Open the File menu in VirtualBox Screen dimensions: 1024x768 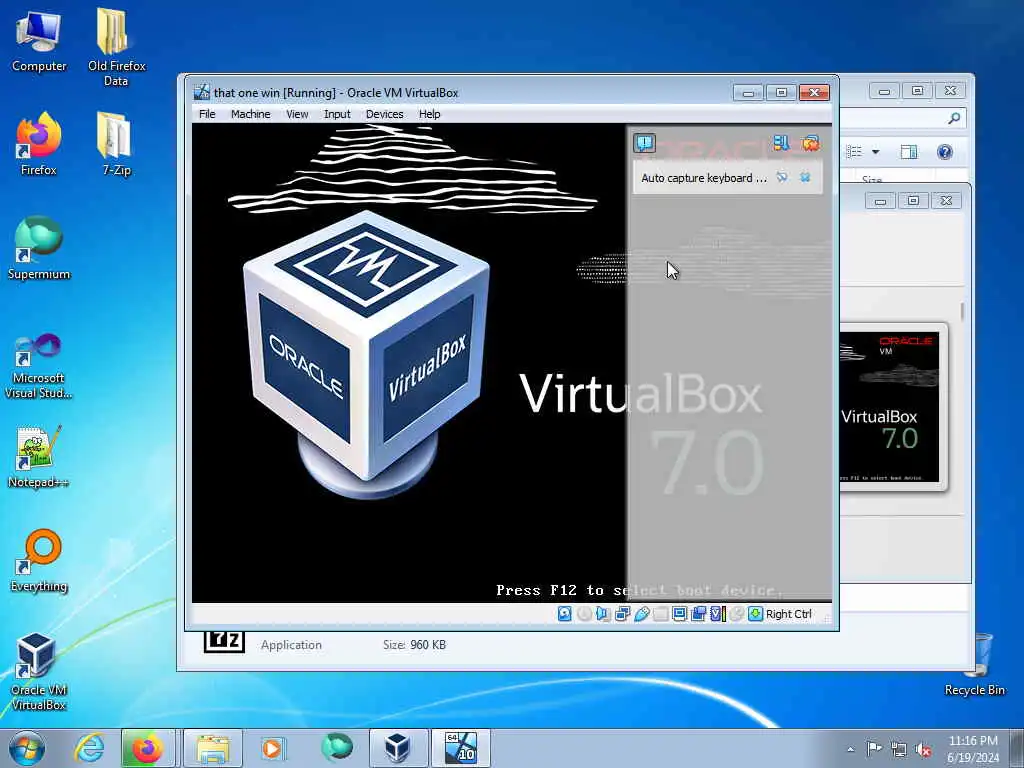point(207,114)
